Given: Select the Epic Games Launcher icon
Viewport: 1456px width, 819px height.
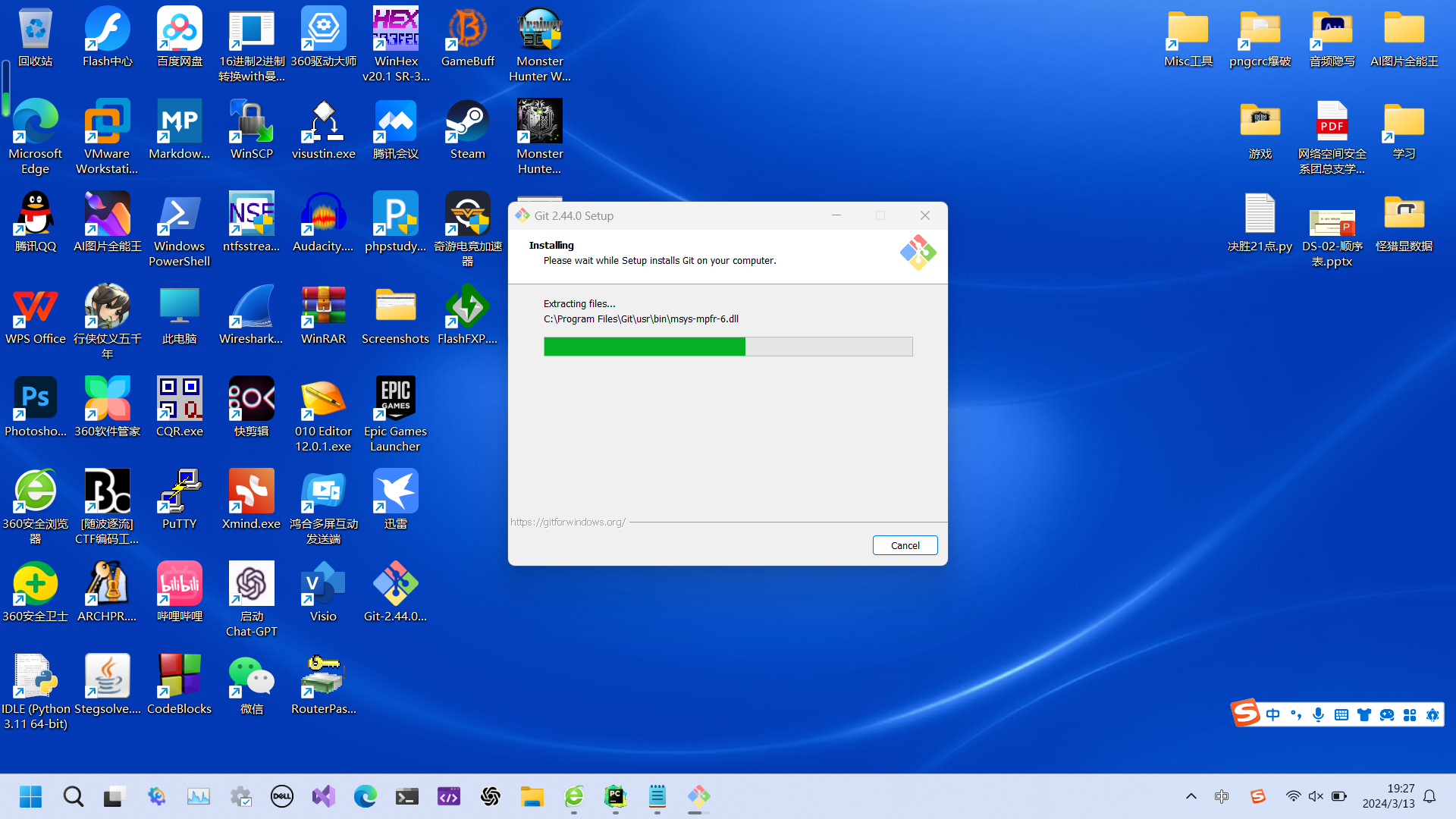Looking at the screenshot, I should pyautogui.click(x=396, y=416).
